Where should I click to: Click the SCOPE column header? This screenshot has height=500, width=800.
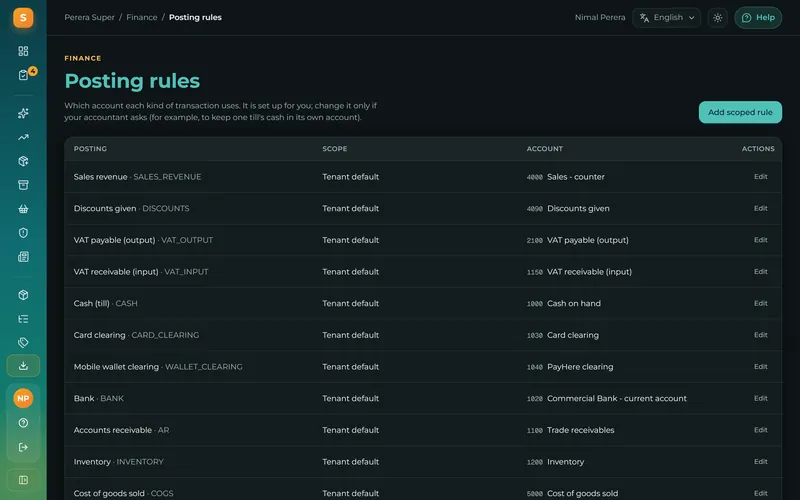[335, 148]
